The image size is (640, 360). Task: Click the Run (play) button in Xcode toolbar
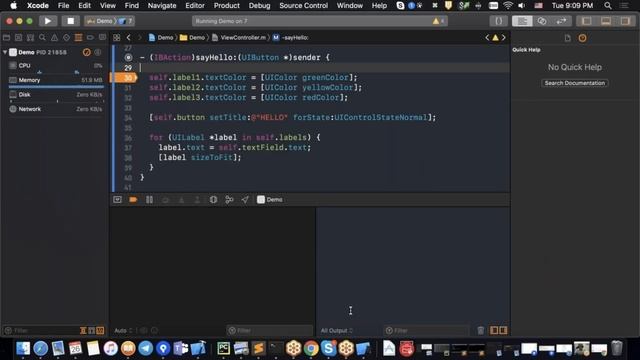click(48, 21)
